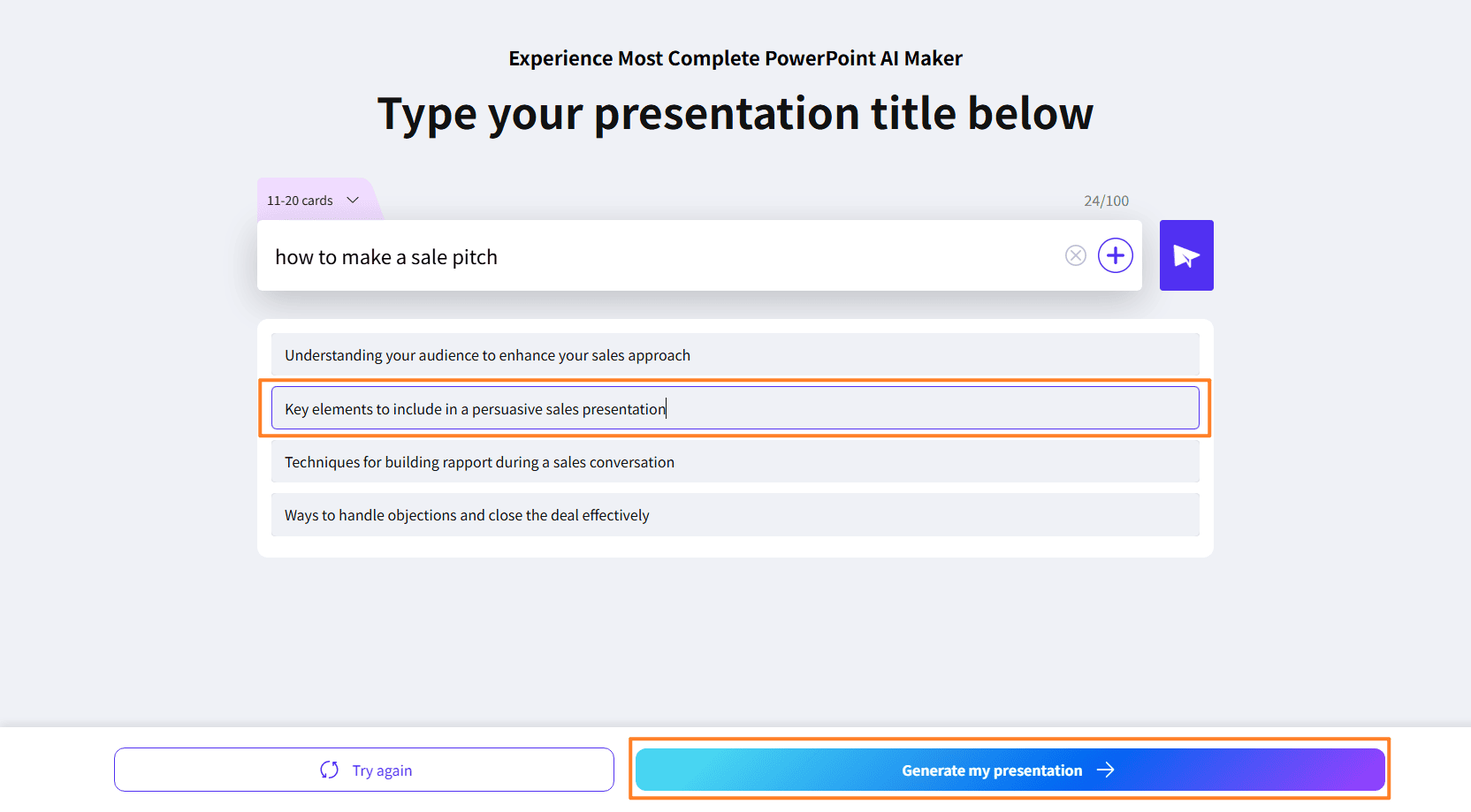Clear the presentation title text with the X icon
The width and height of the screenshot is (1471, 812).
point(1075,256)
